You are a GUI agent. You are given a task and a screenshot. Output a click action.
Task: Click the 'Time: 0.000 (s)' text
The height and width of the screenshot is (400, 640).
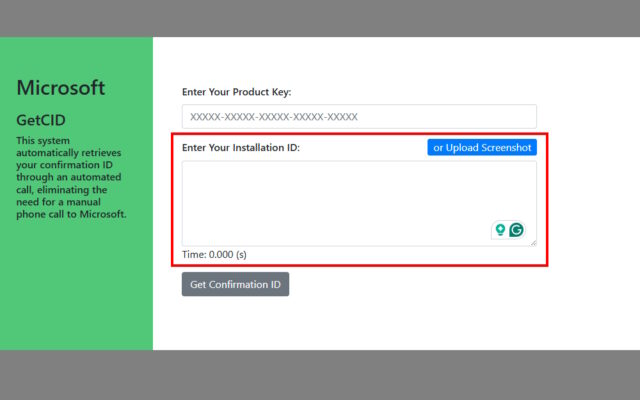click(x=214, y=254)
